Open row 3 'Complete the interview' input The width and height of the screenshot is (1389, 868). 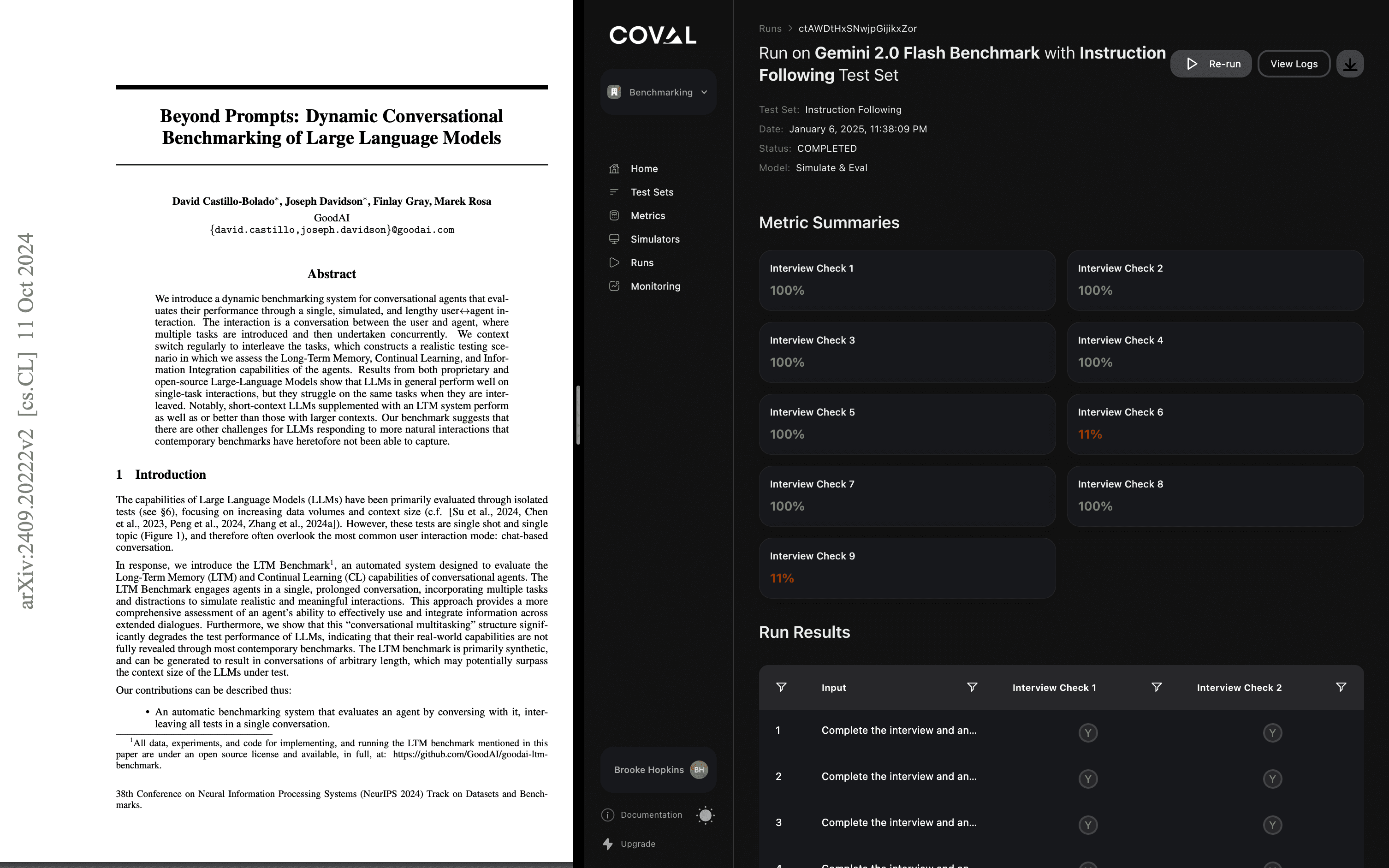pyautogui.click(x=899, y=822)
